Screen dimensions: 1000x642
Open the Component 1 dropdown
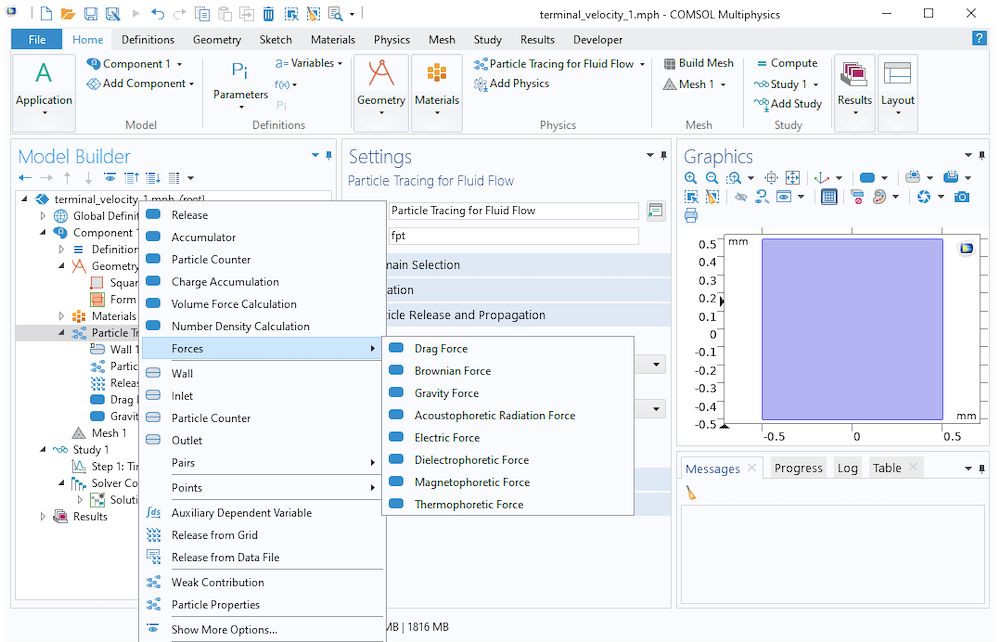point(135,64)
